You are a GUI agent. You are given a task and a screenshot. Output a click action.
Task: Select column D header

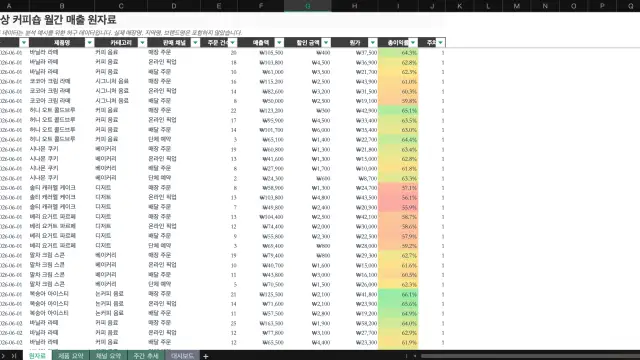tap(174, 6)
